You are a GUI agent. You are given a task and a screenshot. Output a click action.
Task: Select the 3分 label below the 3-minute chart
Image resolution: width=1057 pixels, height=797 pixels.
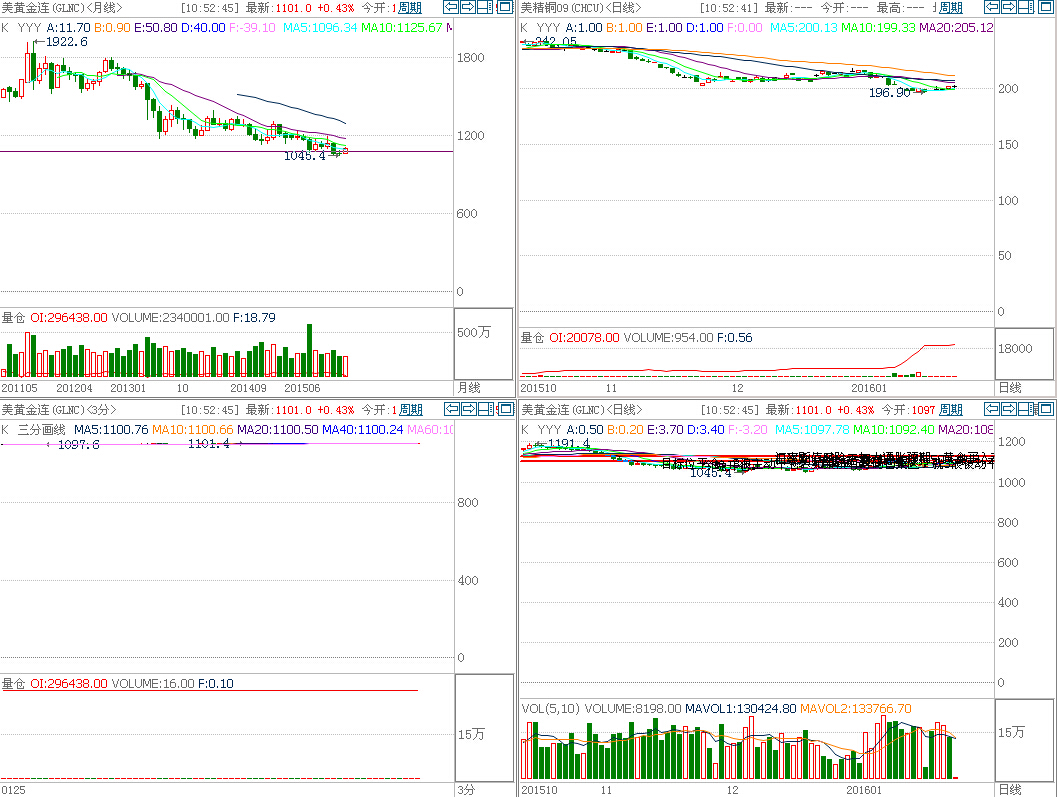[x=466, y=789]
